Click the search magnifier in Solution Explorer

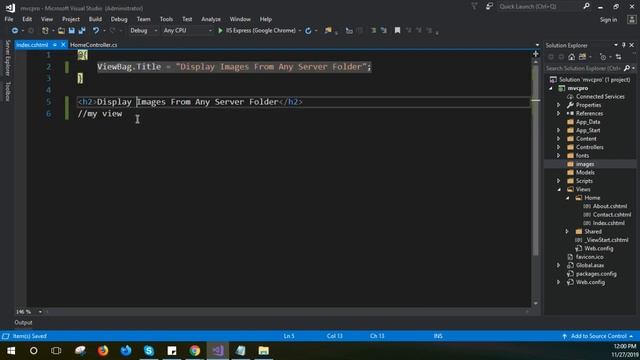pyautogui.click(x=627, y=68)
